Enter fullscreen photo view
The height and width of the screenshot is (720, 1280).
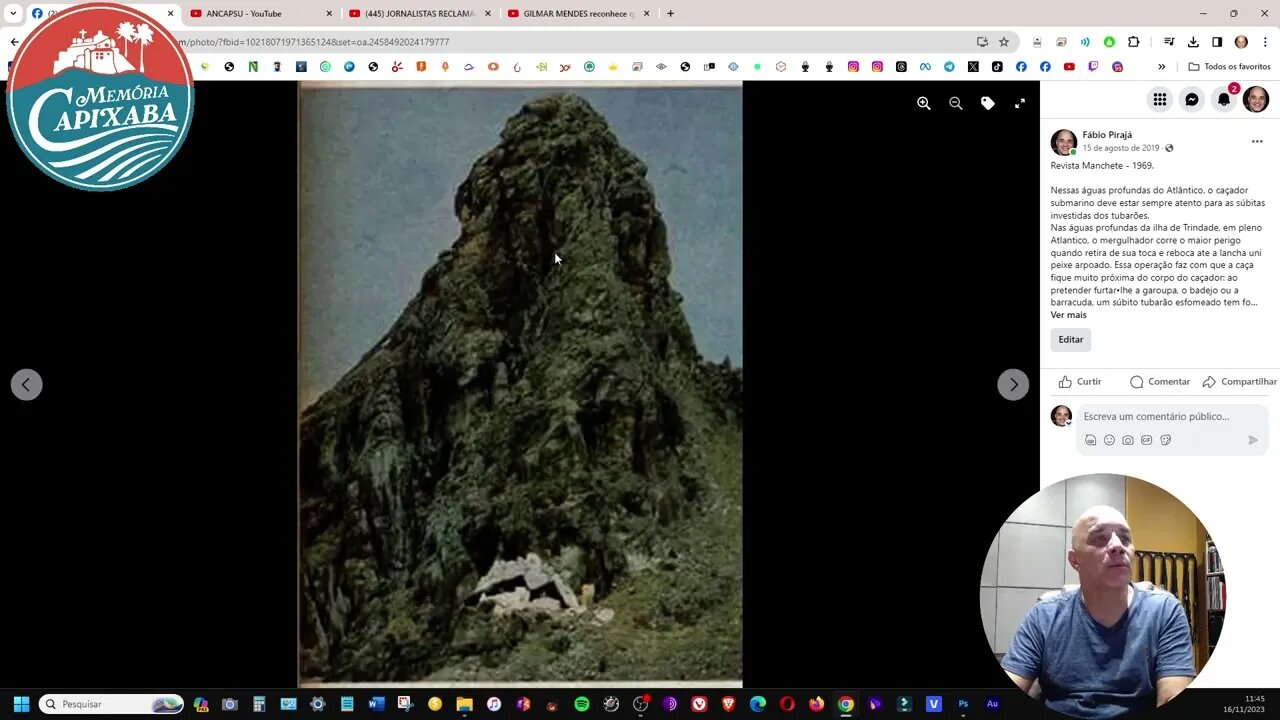(1020, 103)
